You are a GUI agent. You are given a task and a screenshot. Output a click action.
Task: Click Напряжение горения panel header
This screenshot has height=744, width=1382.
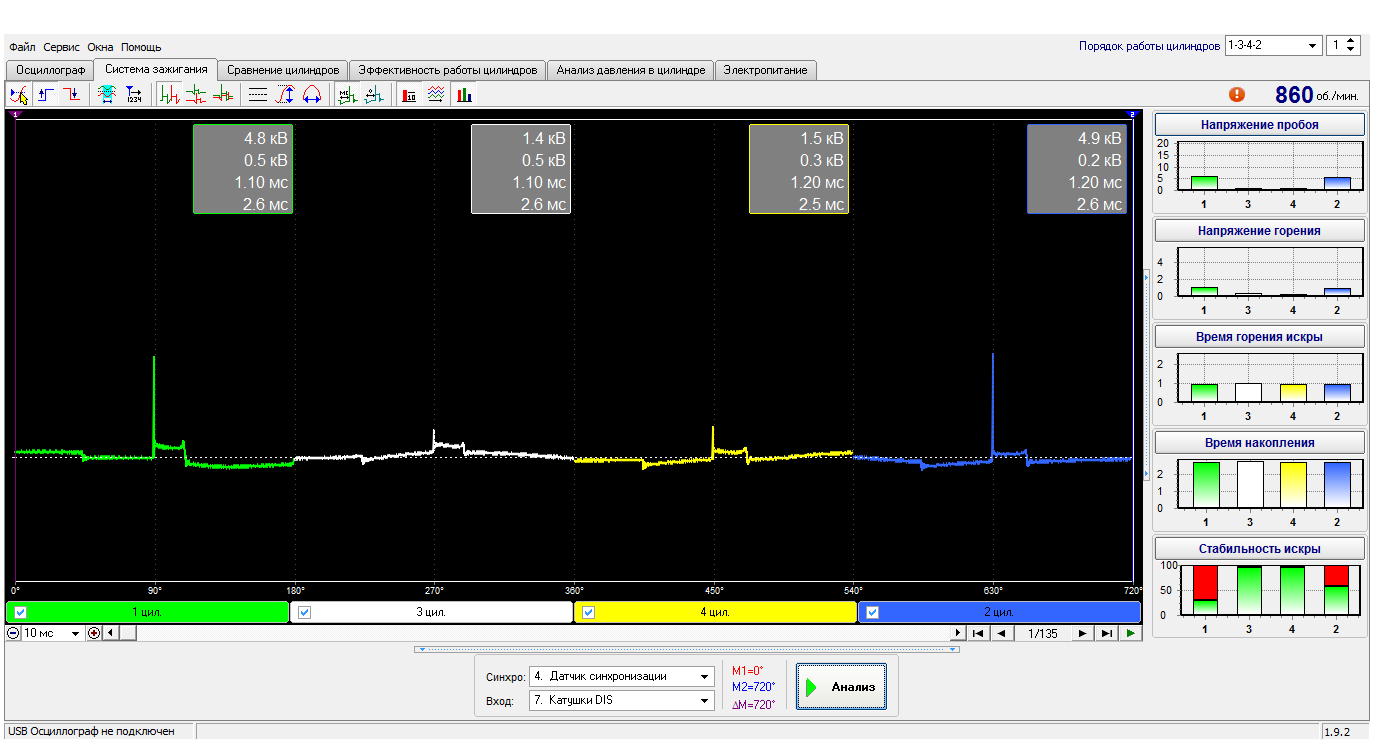tap(1260, 230)
